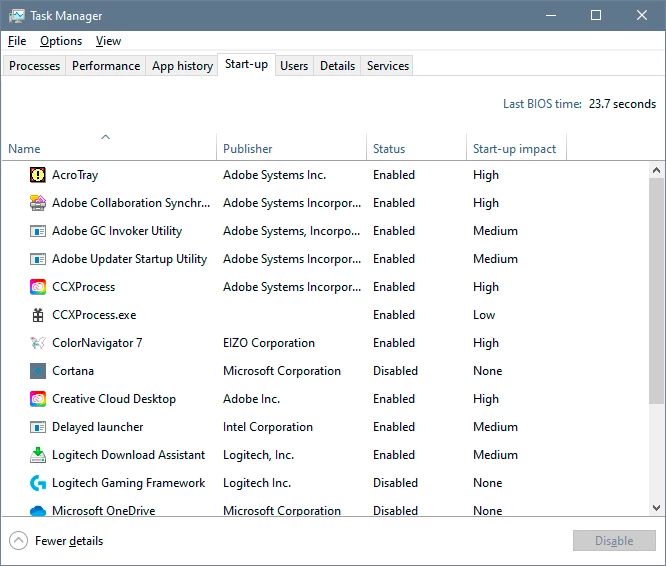Sort by the Publisher column header
The height and width of the screenshot is (566, 666).
[291, 146]
